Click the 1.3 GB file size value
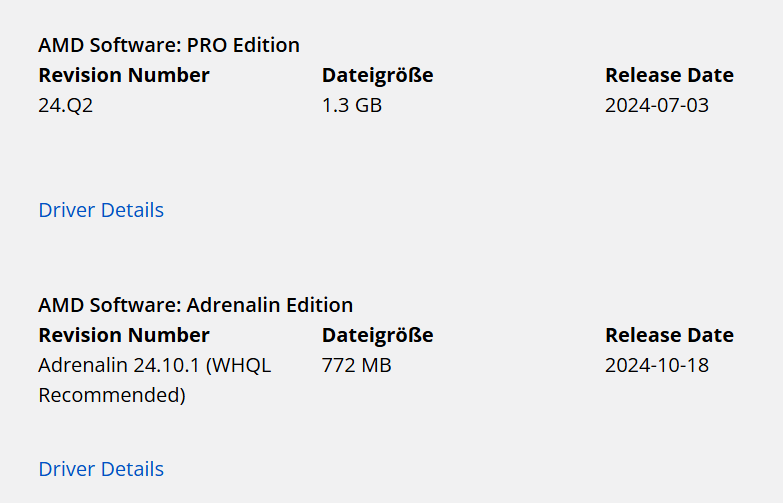 tap(352, 105)
